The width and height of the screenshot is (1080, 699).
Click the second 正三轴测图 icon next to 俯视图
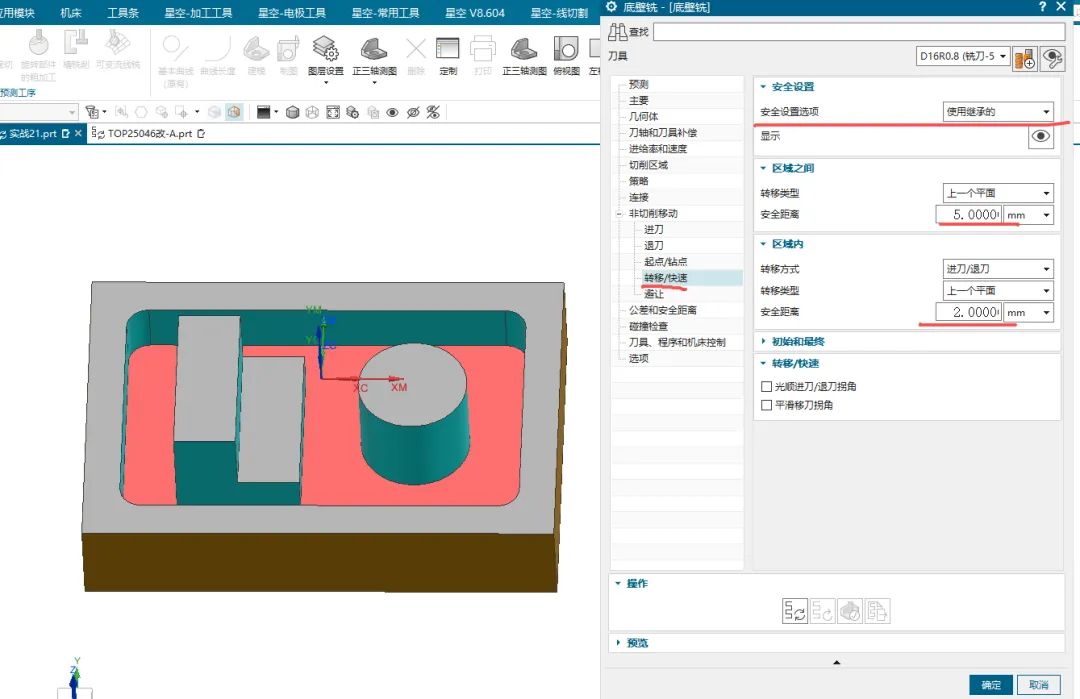point(524,50)
